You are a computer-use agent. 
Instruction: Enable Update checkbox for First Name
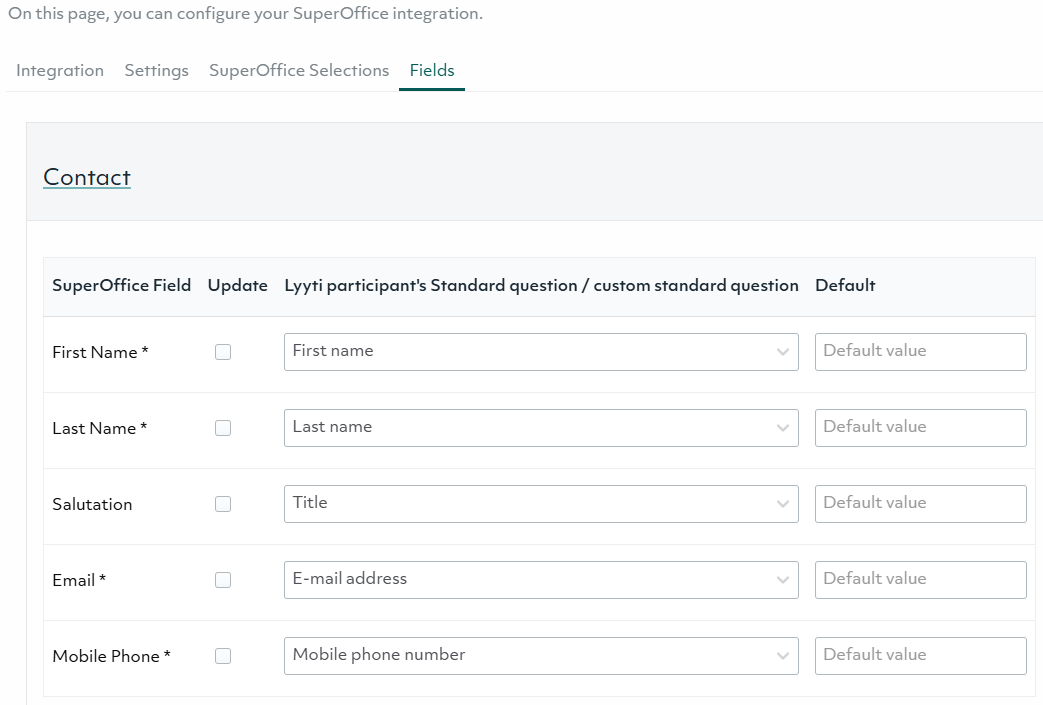(x=223, y=352)
